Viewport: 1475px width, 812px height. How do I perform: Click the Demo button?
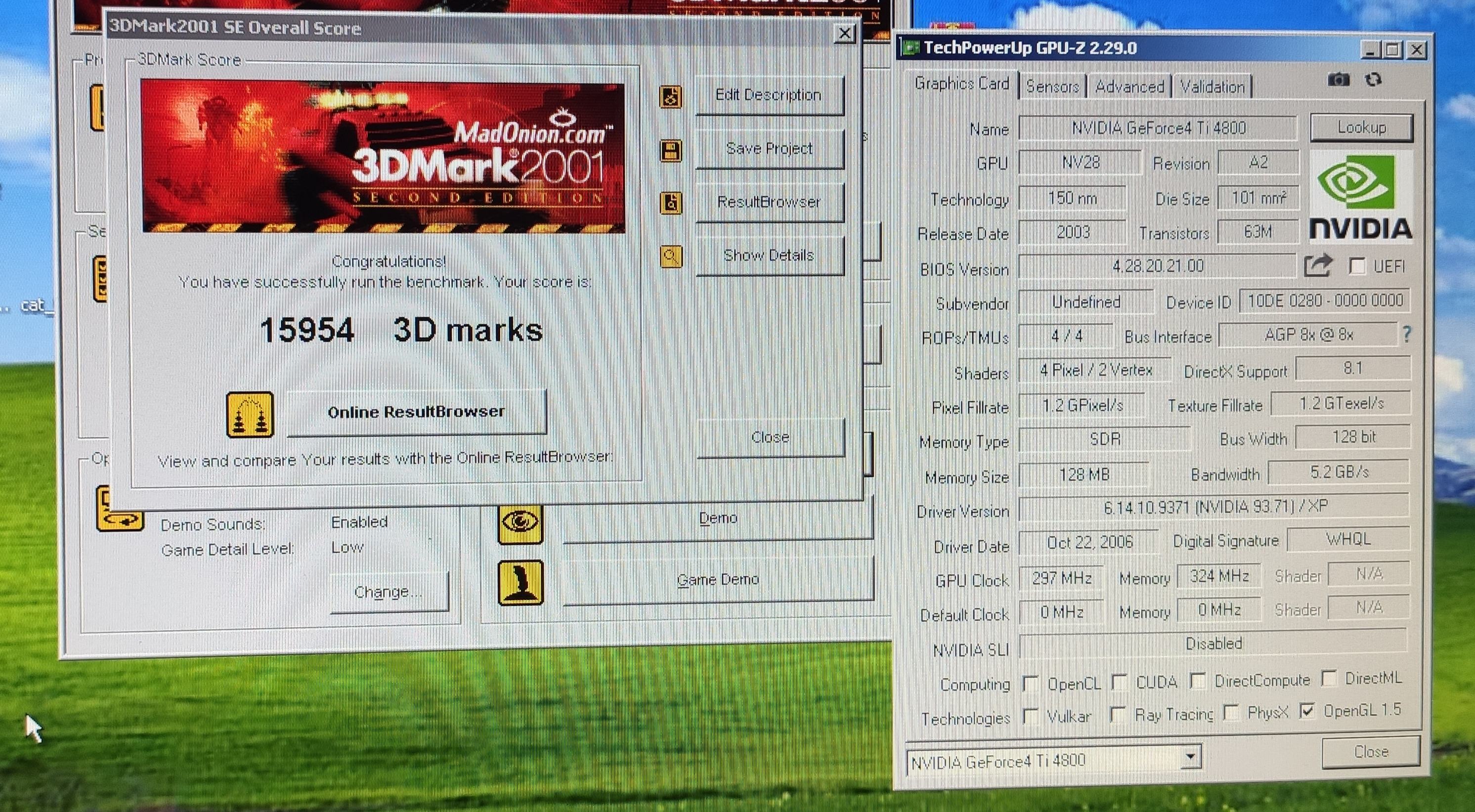(719, 518)
